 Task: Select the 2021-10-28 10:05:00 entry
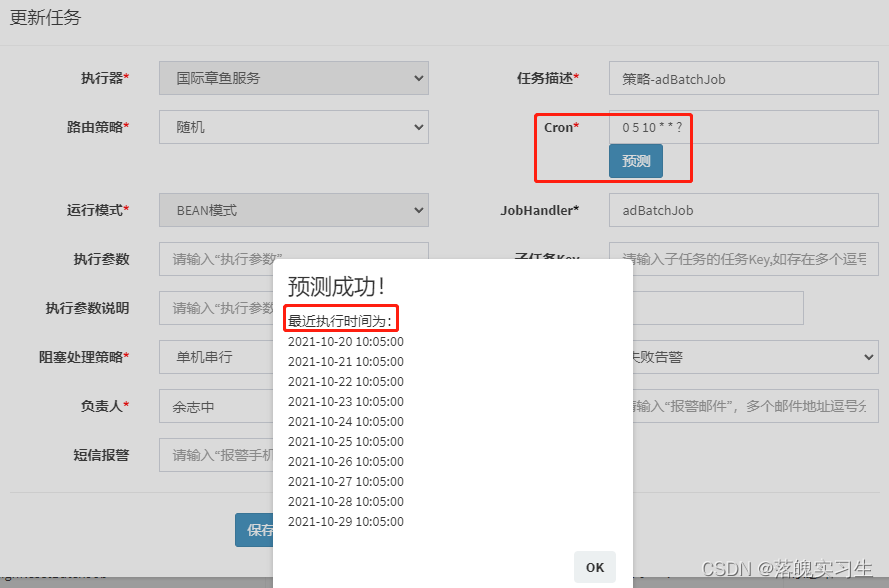click(346, 502)
